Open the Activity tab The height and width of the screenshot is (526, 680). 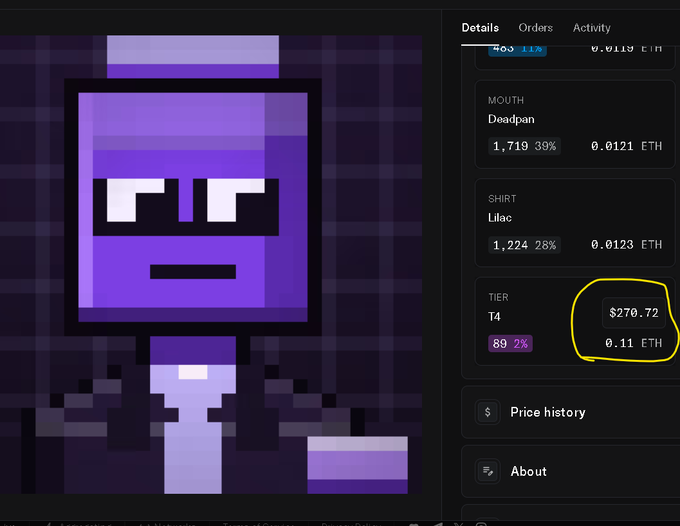[x=592, y=28]
